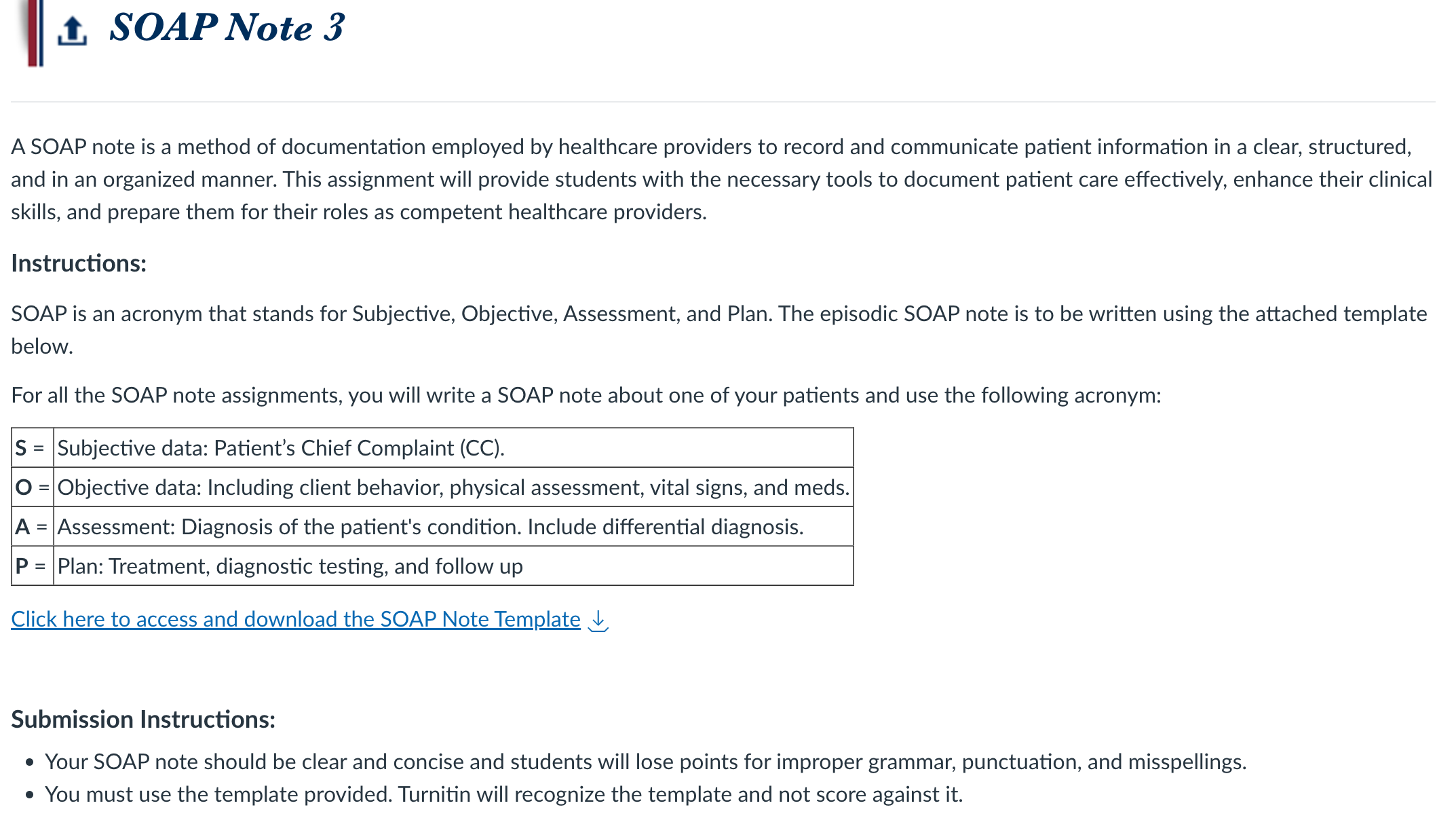This screenshot has width=1456, height=816.
Task: Click the bullet about Turnitin and template
Action: (503, 794)
